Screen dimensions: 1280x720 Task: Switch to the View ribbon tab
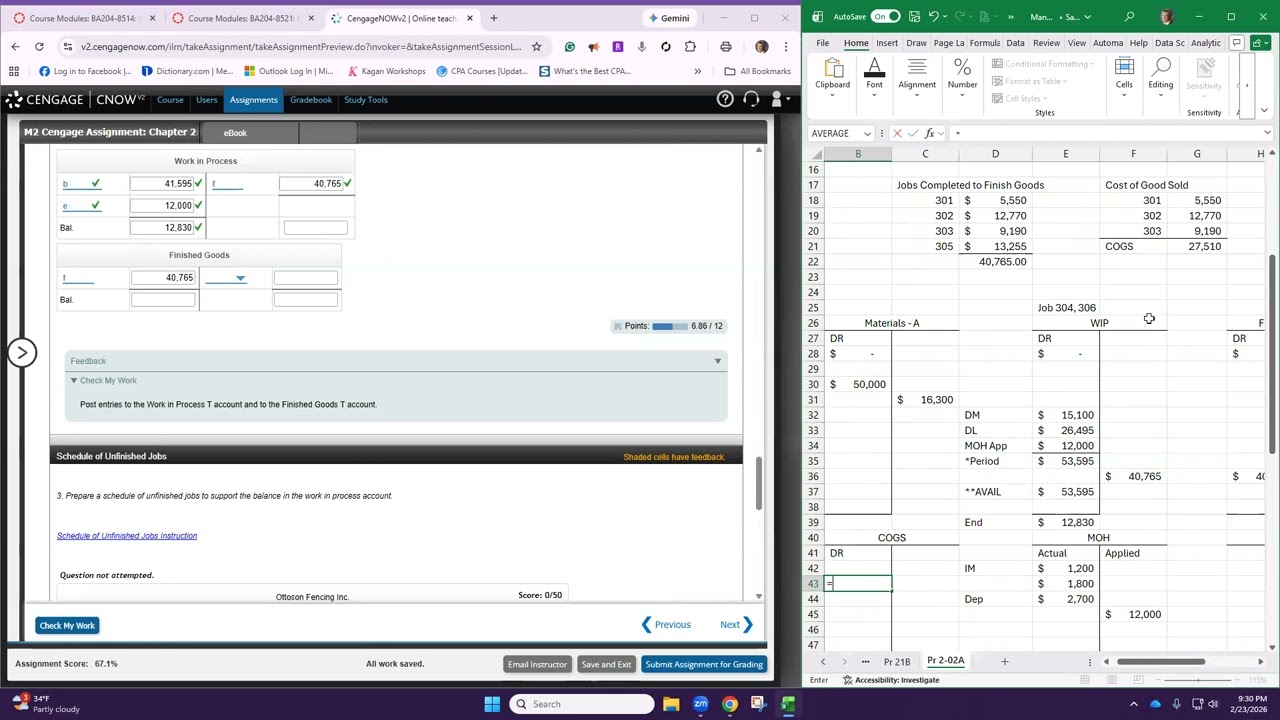click(x=1077, y=43)
